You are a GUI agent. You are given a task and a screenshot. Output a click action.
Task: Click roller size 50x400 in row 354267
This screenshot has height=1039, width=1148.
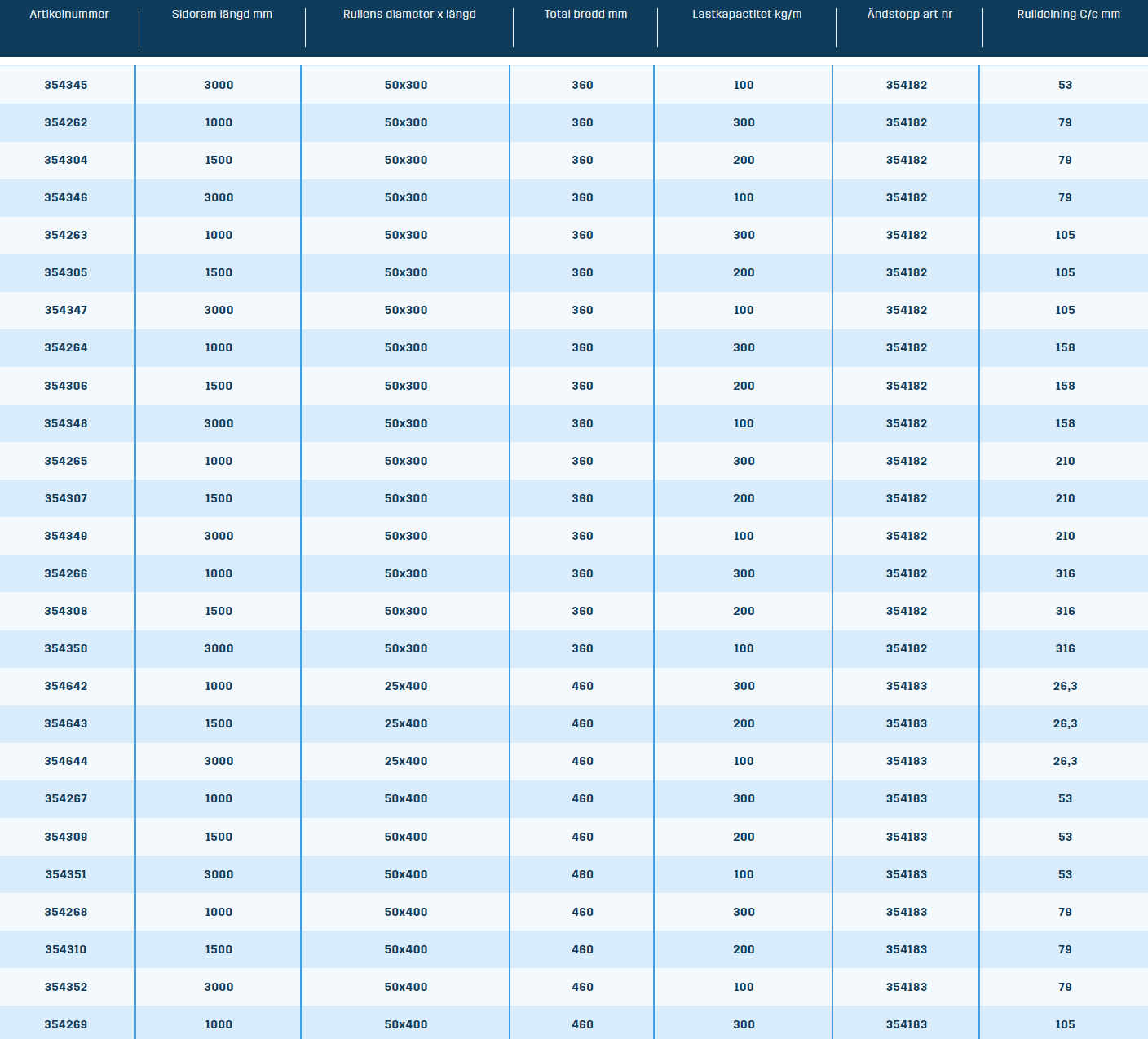406,798
